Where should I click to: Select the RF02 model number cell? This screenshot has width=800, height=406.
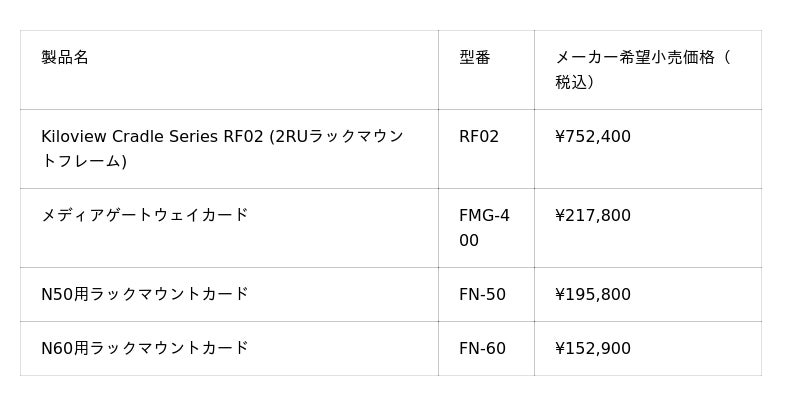[479, 137]
